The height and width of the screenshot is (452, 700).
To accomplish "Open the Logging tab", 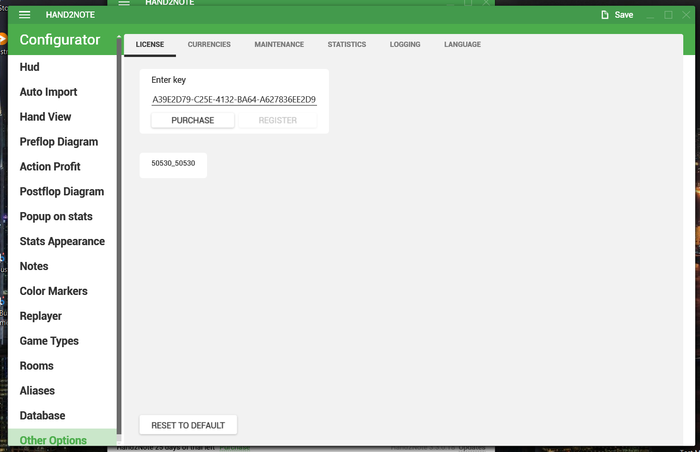I will (405, 45).
